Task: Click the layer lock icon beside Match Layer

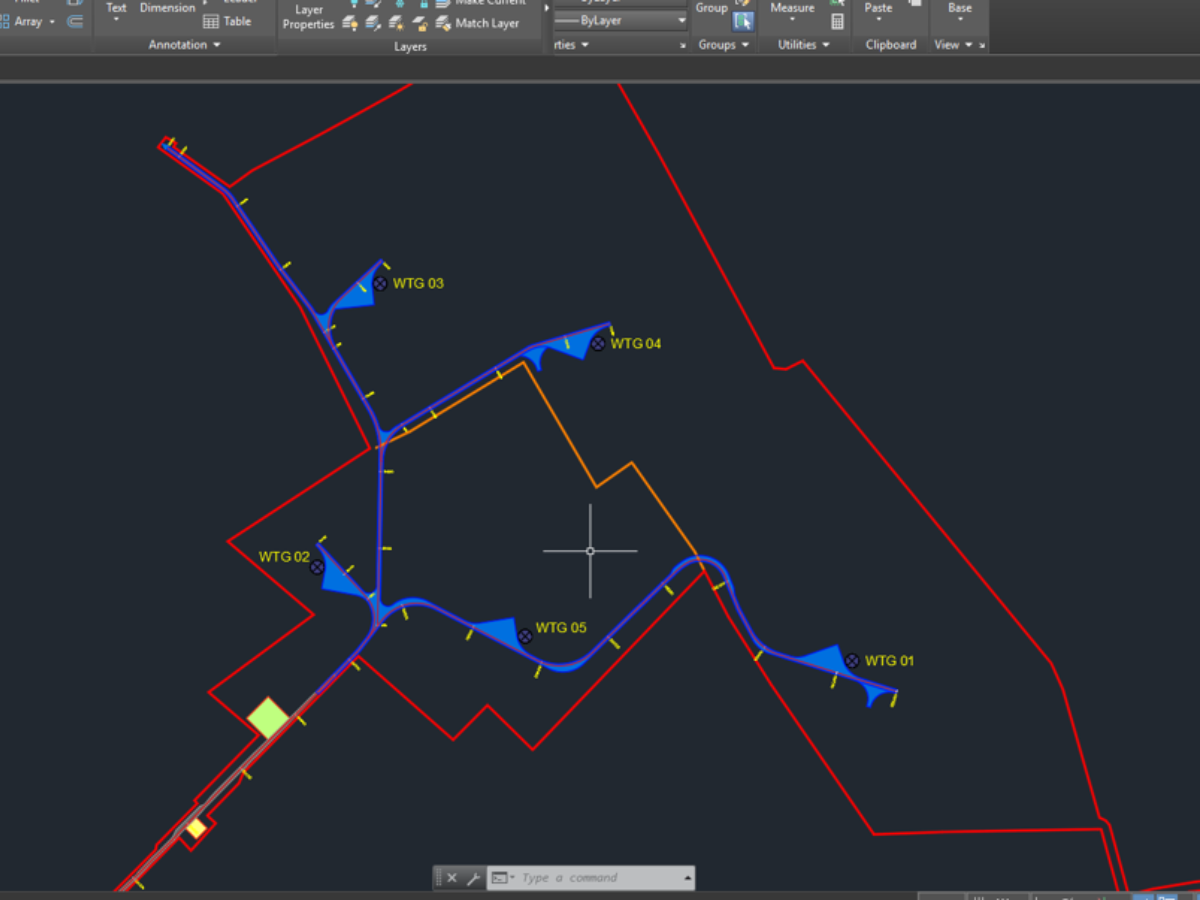Action: point(420,23)
